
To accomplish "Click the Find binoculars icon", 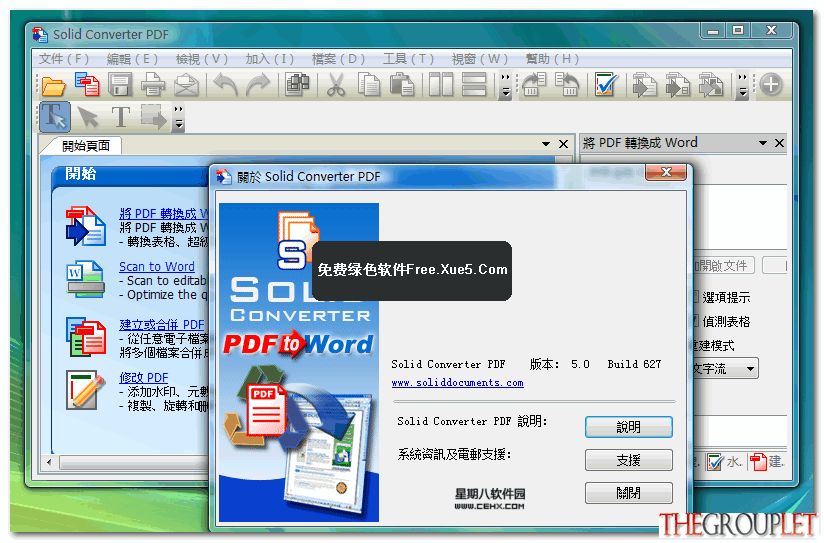I will [297, 85].
